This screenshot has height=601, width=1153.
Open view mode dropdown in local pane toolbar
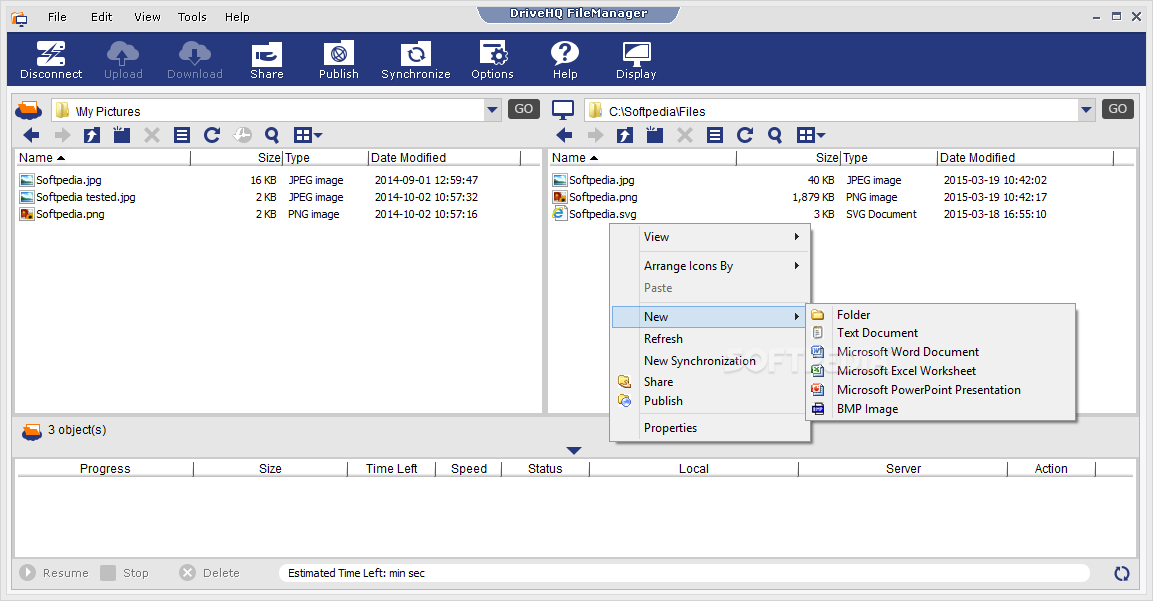coord(811,135)
